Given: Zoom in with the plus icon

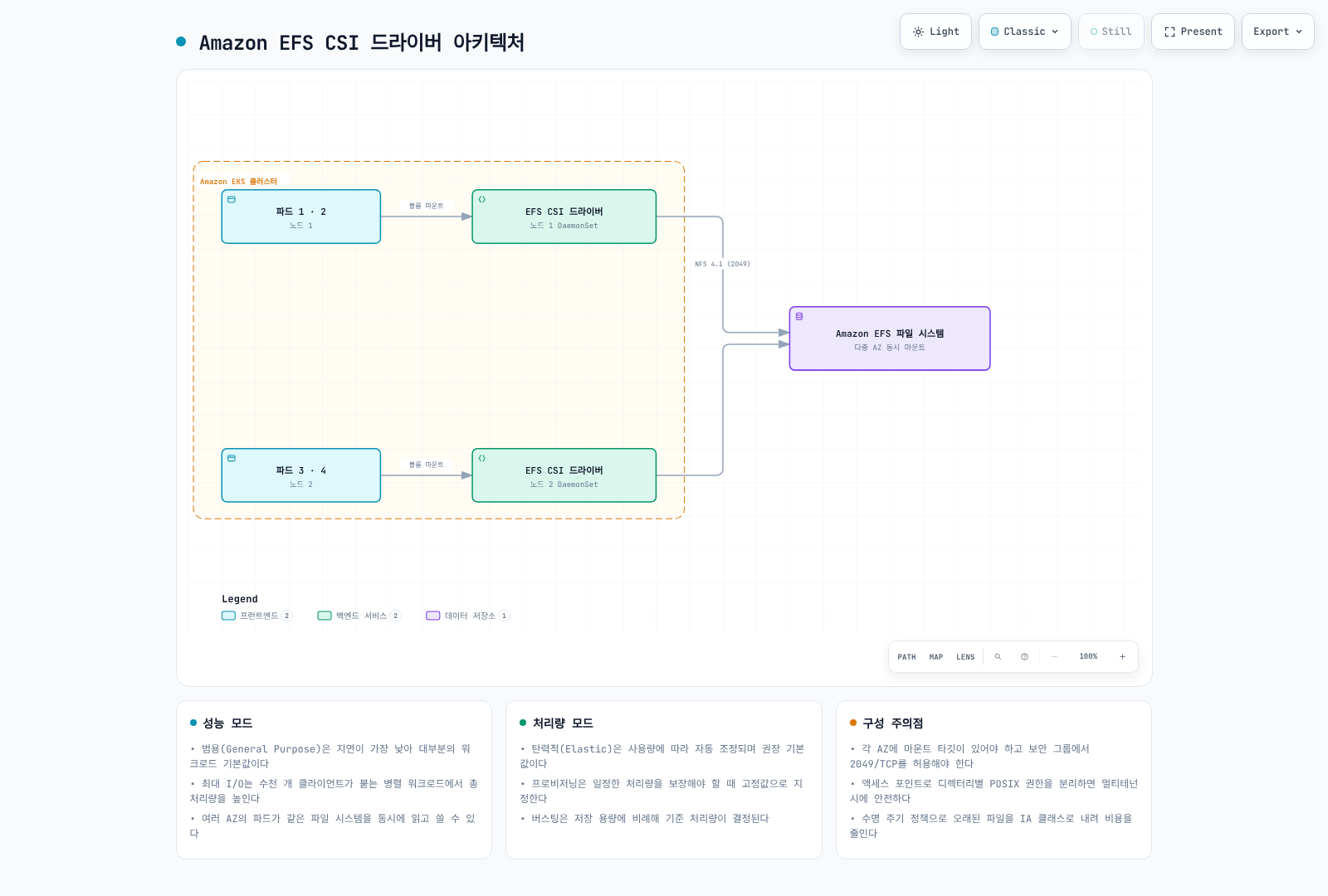Looking at the screenshot, I should pyautogui.click(x=1122, y=656).
